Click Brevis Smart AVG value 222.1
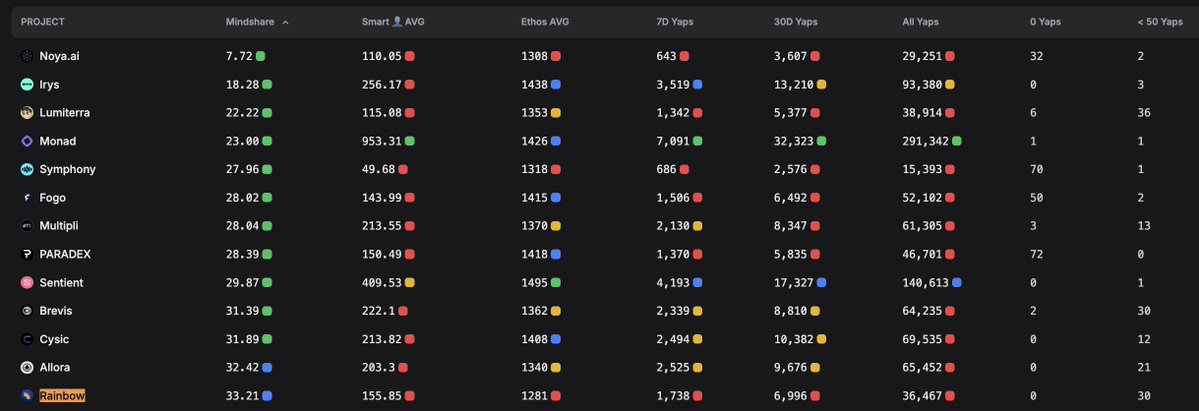The width and height of the screenshot is (1199, 411). pos(379,311)
